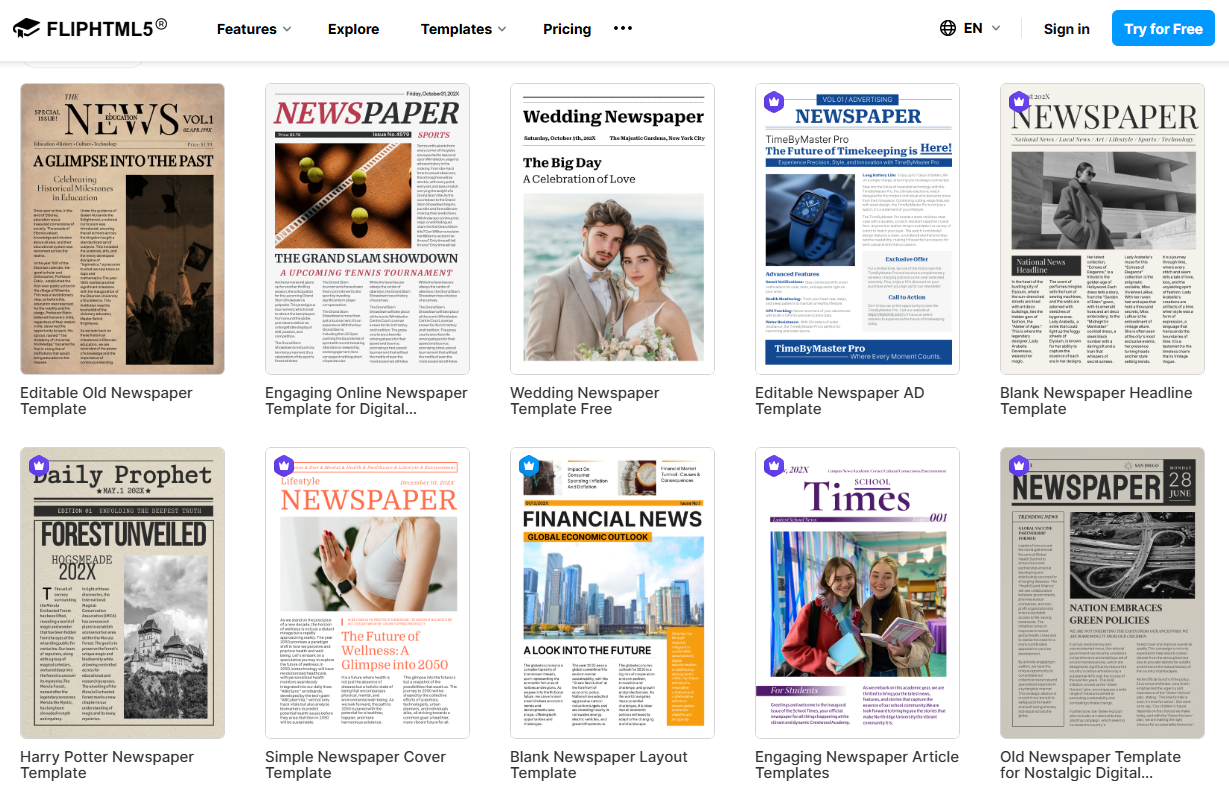Click the Sign in link

1066,29
